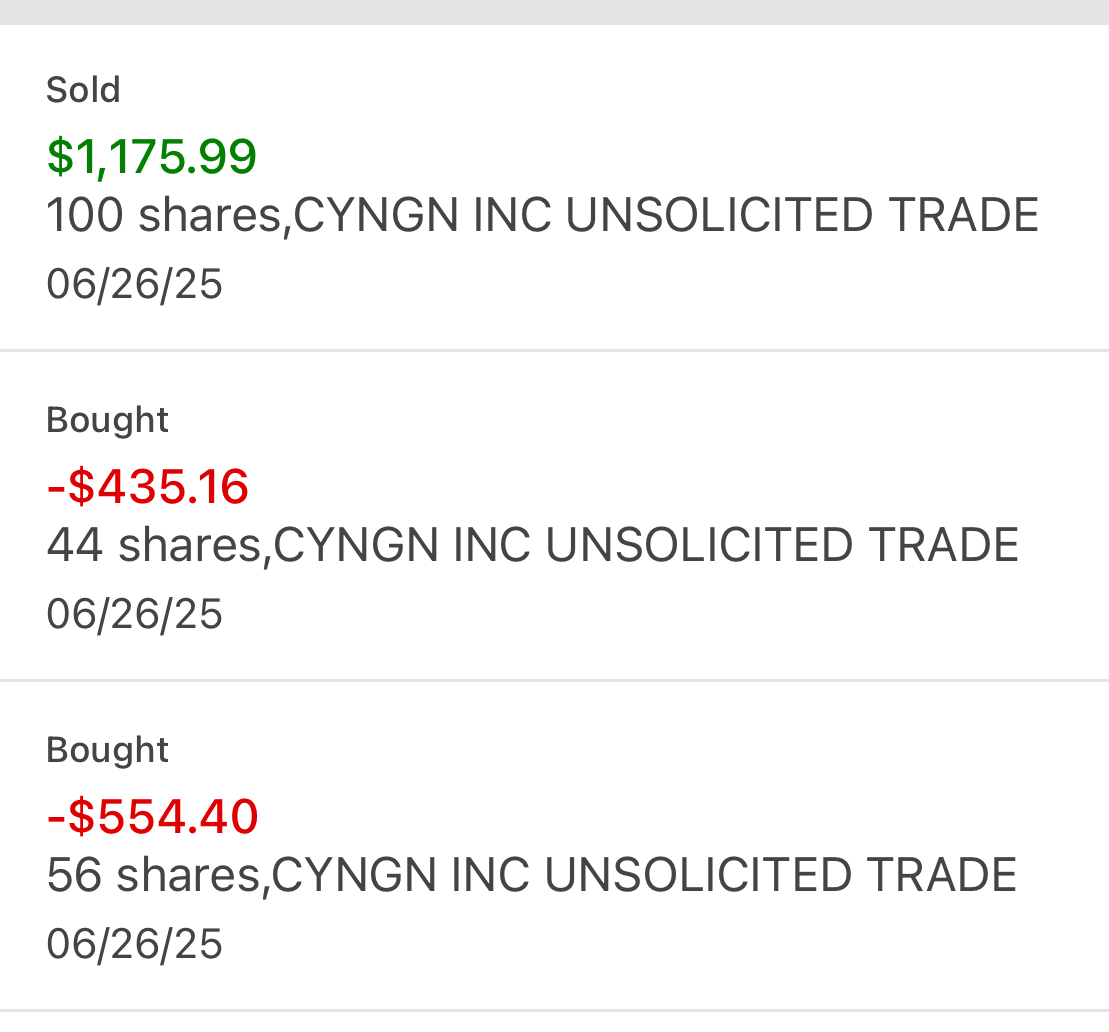Select the 'Bought' label above -$554.40

point(107,750)
